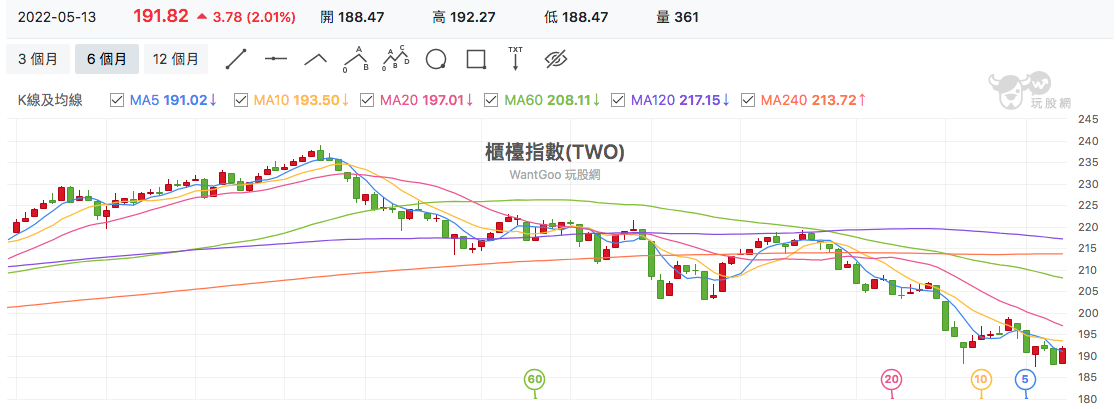Click the 245 price axis label

[x=1090, y=119]
